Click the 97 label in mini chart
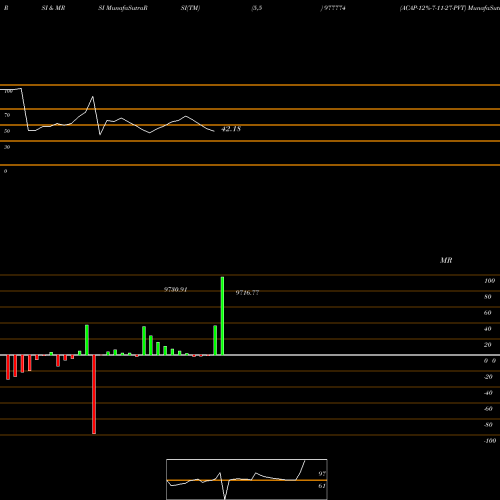Viewport: 500px width, 500px height. point(322,474)
